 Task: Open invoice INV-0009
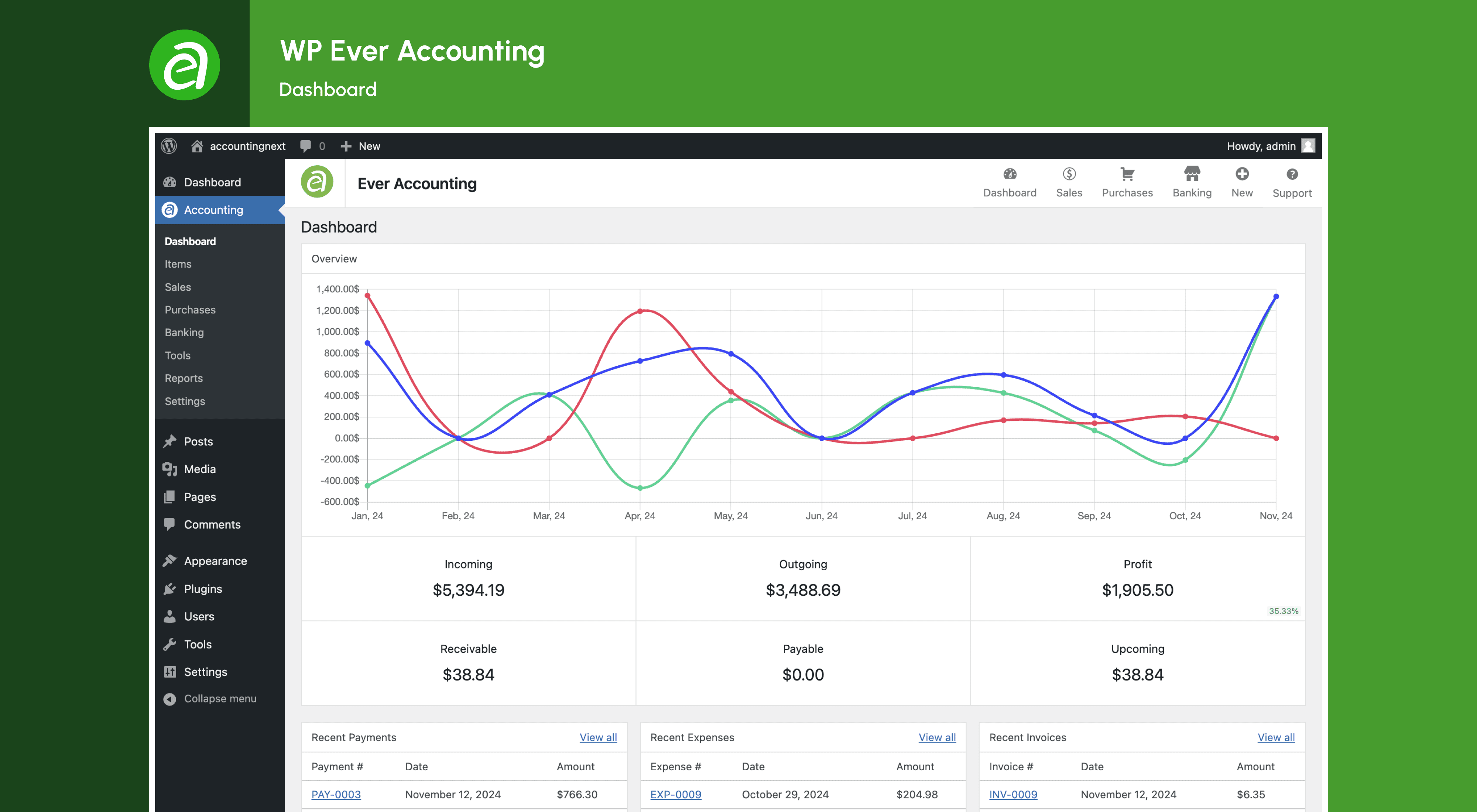click(x=1012, y=795)
